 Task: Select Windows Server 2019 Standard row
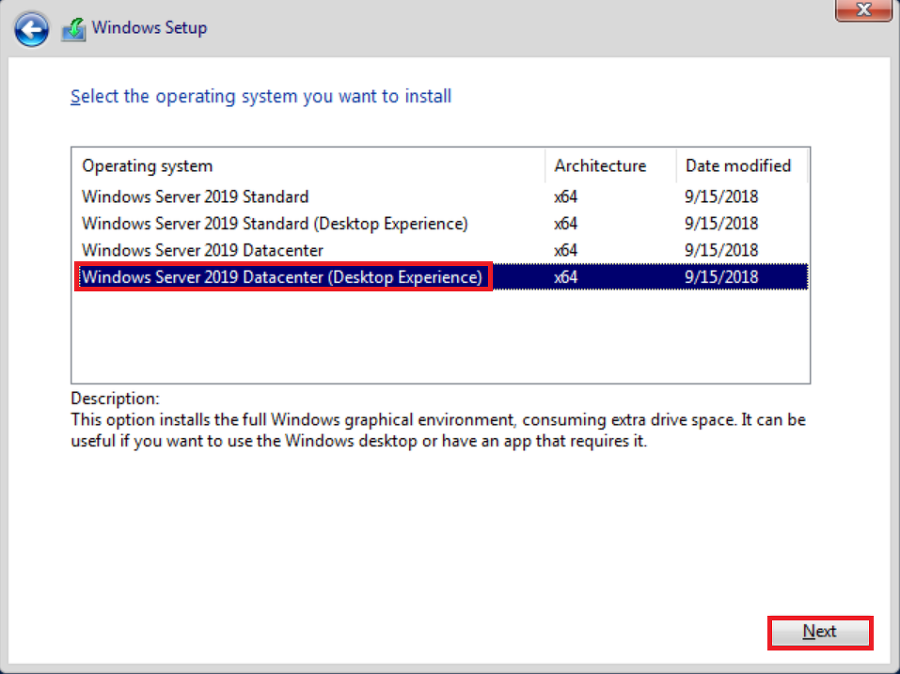pyautogui.click(x=440, y=196)
